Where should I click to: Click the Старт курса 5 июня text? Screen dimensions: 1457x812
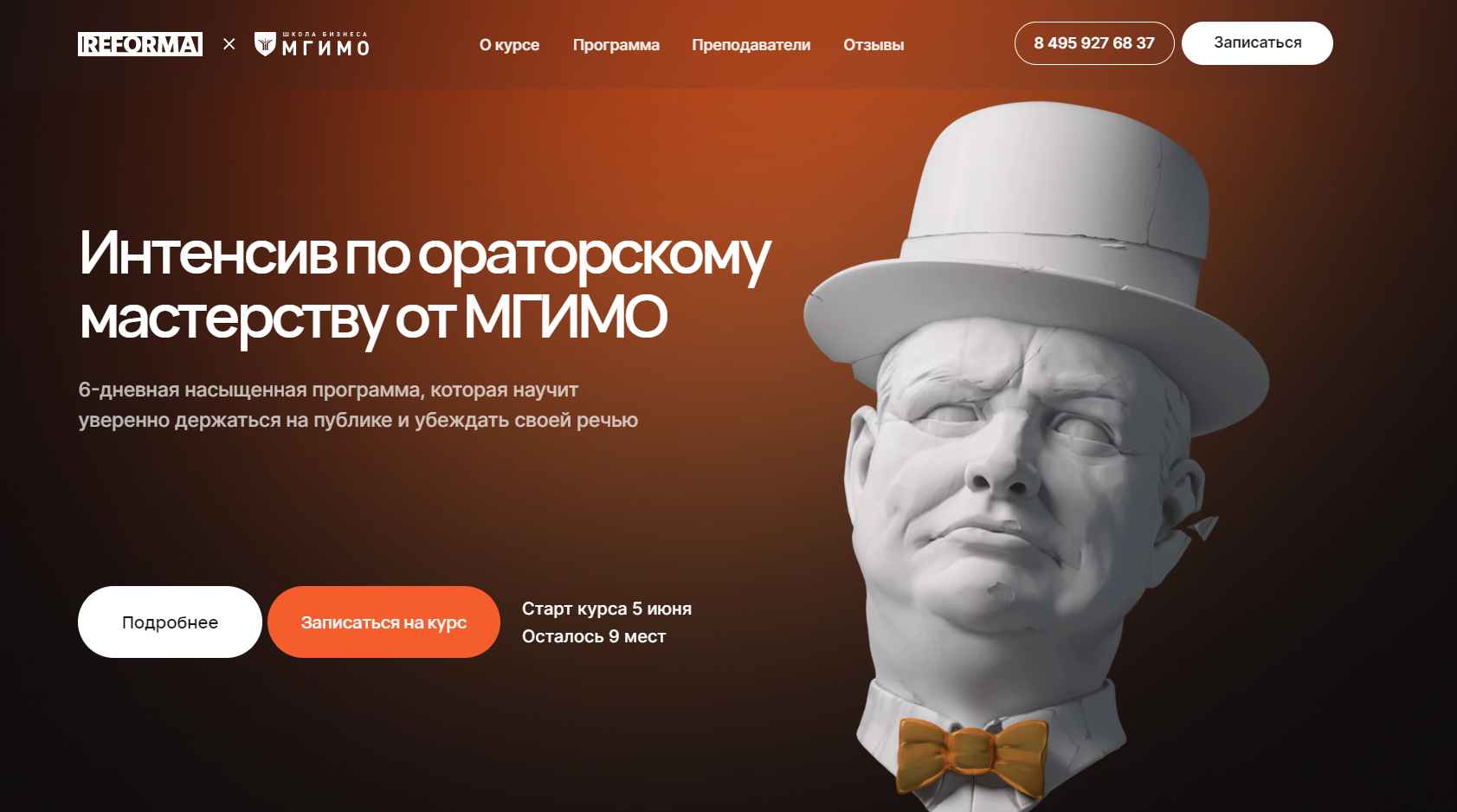pos(607,609)
